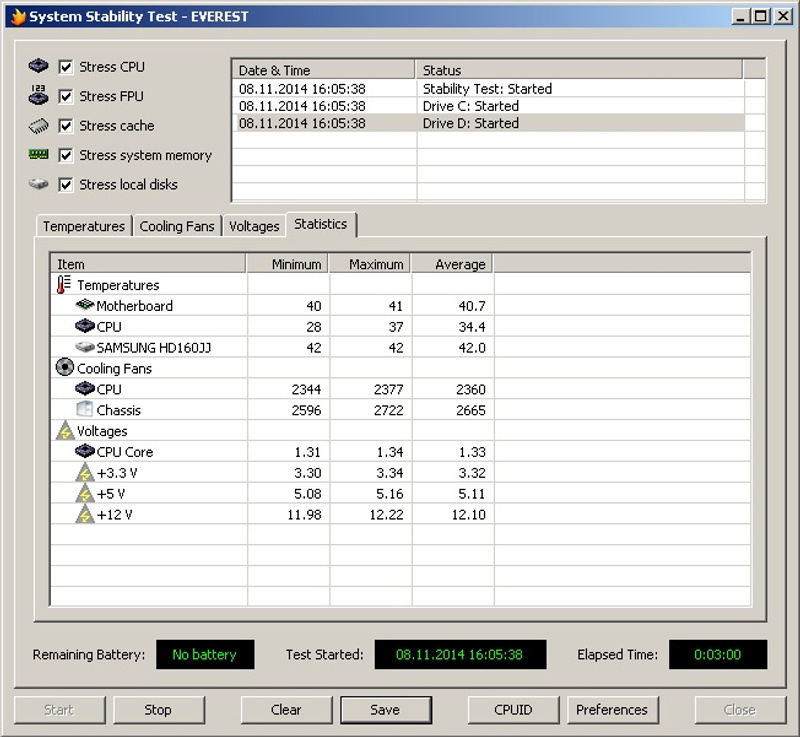Disable the Stress FPU option
The width and height of the screenshot is (800, 737).
coord(66,96)
